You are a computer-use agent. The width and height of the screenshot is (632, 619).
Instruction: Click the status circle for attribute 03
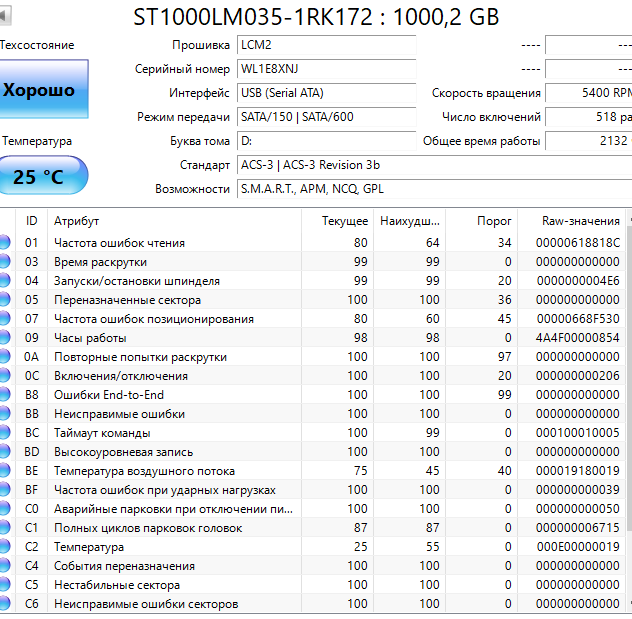coord(4,262)
